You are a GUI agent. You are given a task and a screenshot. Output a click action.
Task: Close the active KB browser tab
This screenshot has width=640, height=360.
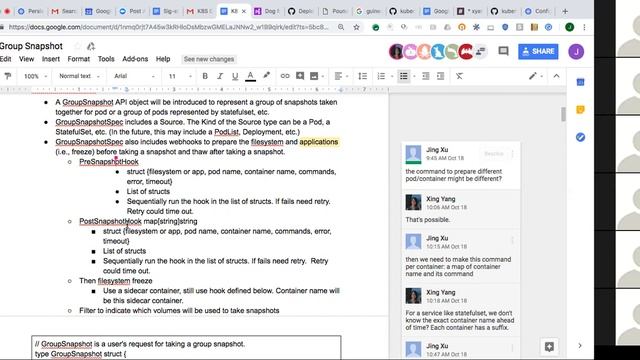pos(244,11)
